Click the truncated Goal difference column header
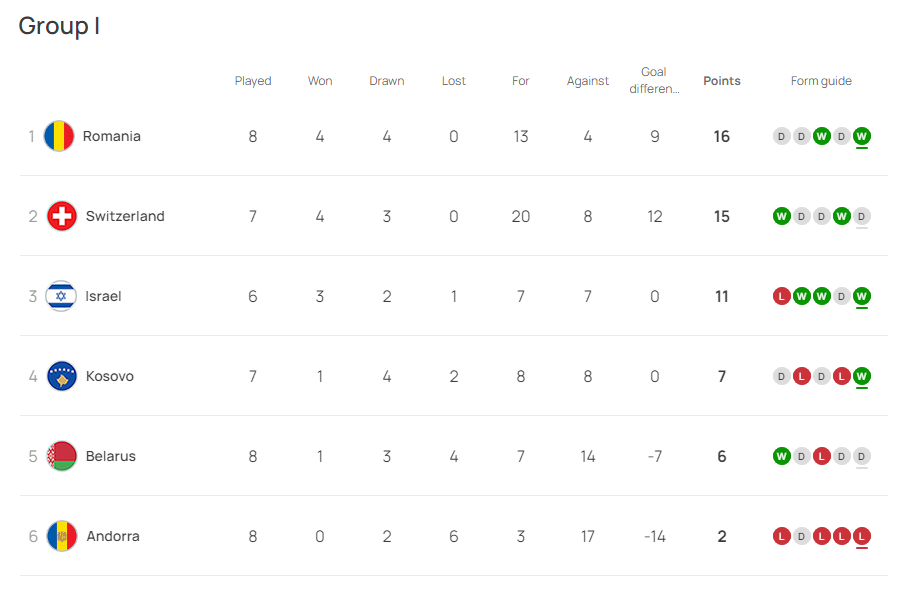Viewport: 913px width, 590px height. coord(654,80)
